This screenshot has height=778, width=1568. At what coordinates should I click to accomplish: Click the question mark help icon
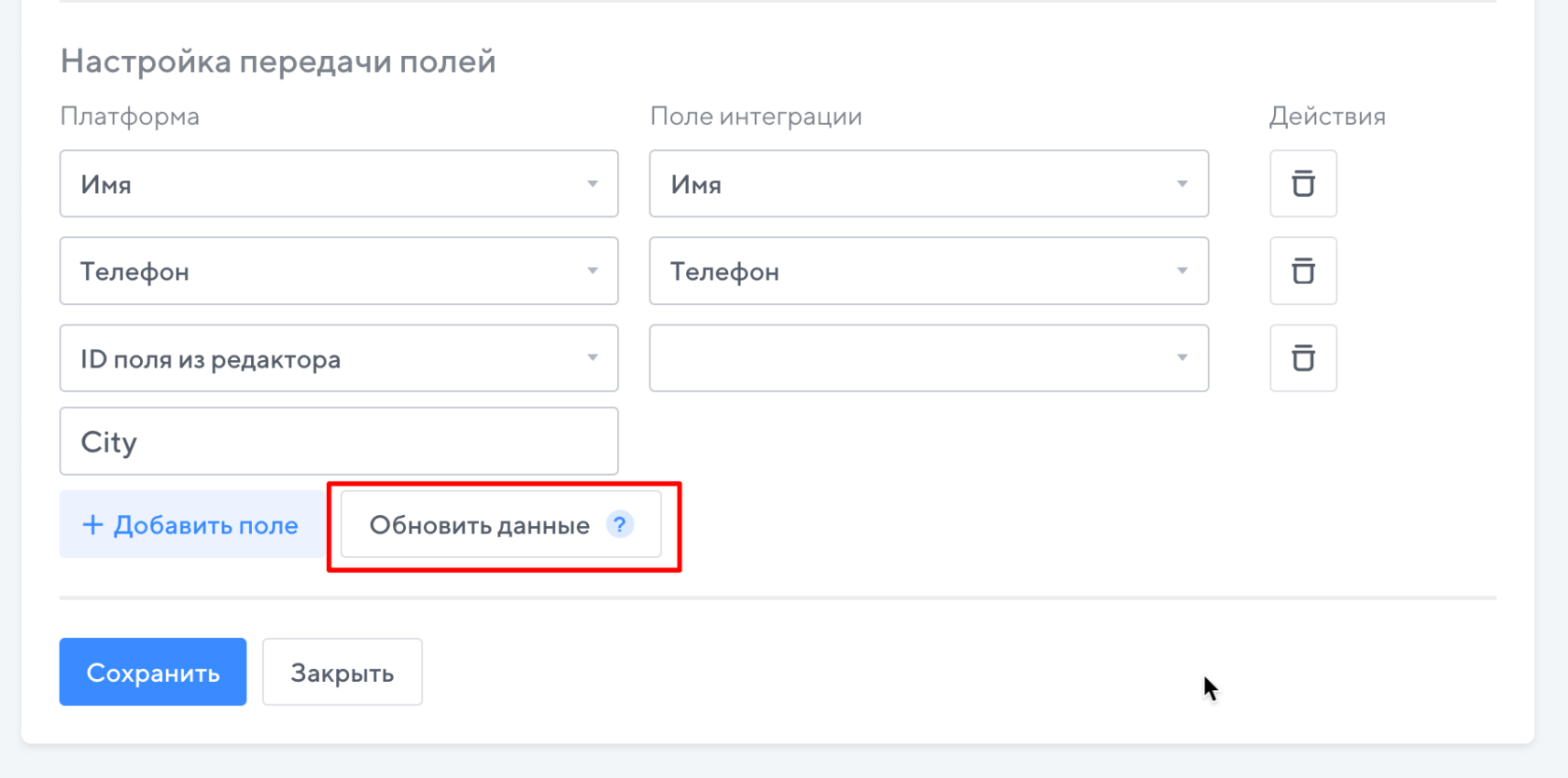click(620, 524)
